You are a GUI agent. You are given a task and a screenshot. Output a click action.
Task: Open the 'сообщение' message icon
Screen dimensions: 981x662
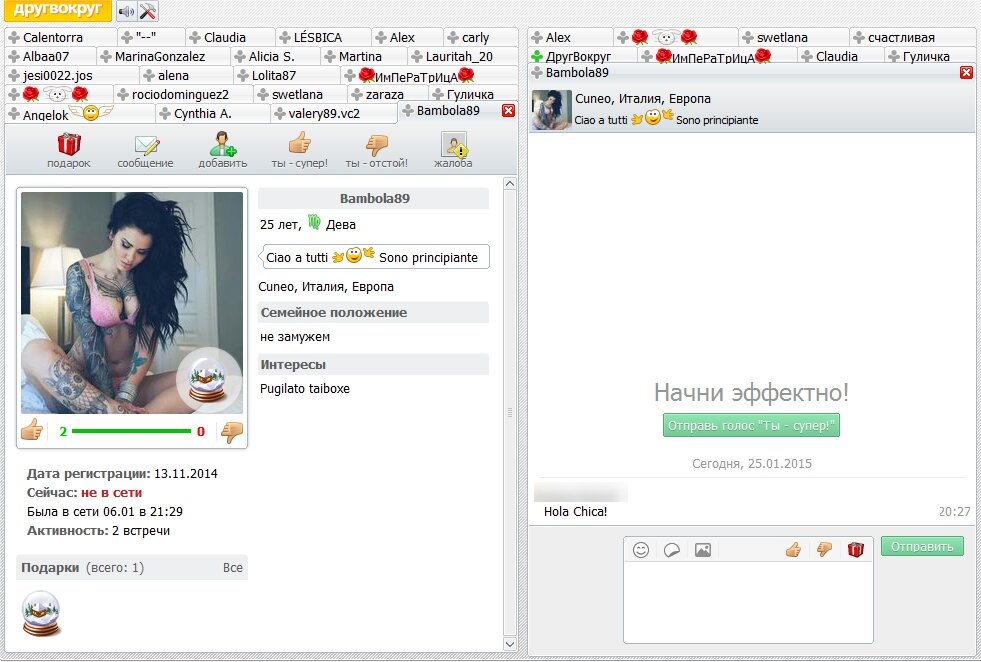pos(145,145)
